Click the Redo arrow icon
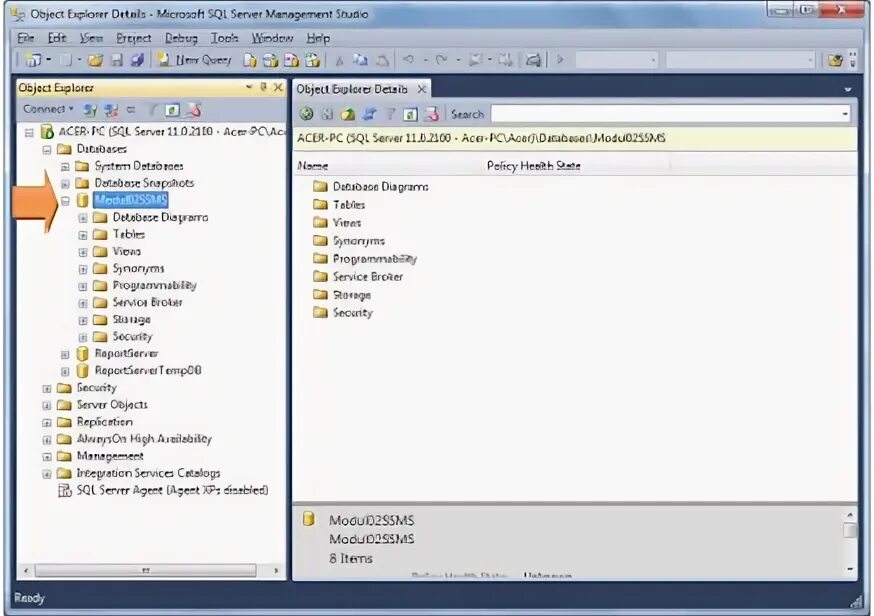This screenshot has height=616, width=874. (x=441, y=59)
